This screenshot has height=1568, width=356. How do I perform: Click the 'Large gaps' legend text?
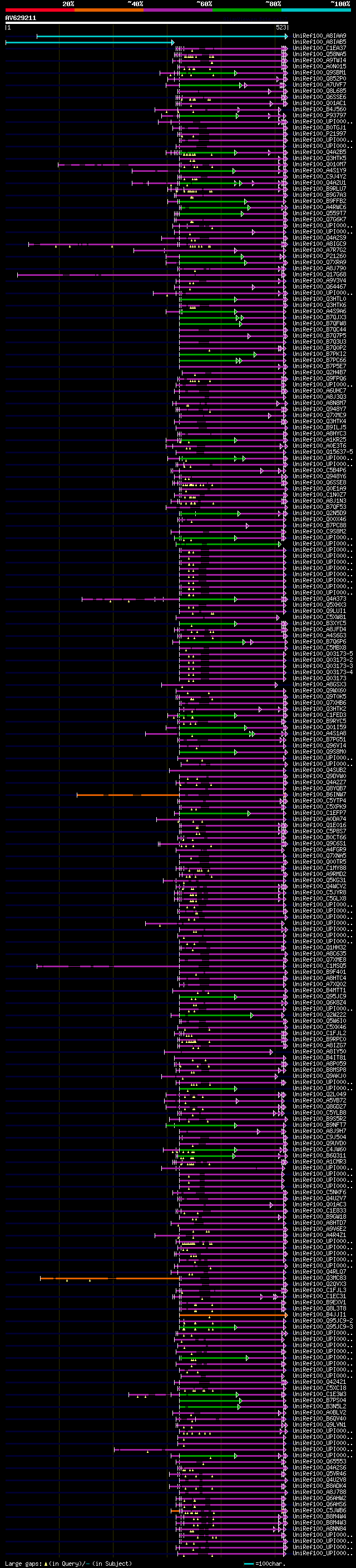tap(24, 1563)
